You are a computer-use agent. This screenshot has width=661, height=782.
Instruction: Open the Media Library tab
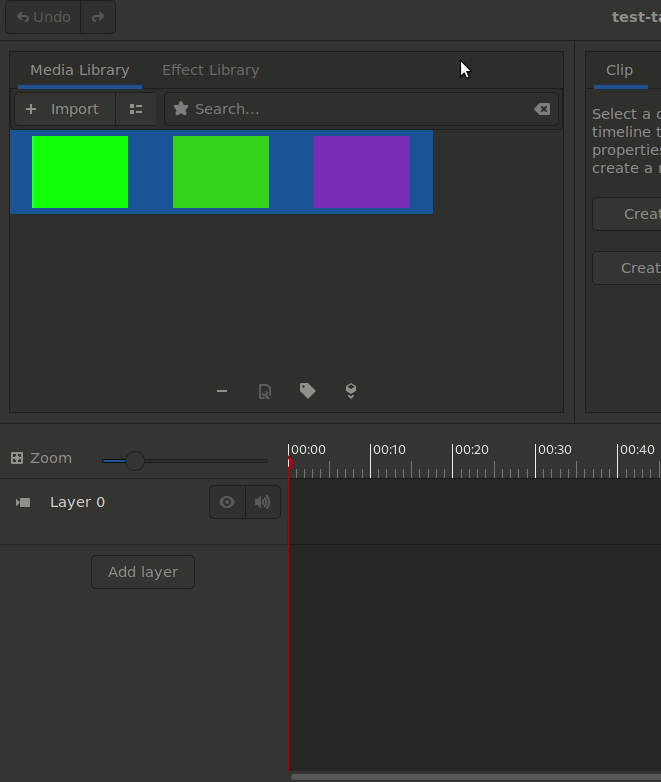79,70
